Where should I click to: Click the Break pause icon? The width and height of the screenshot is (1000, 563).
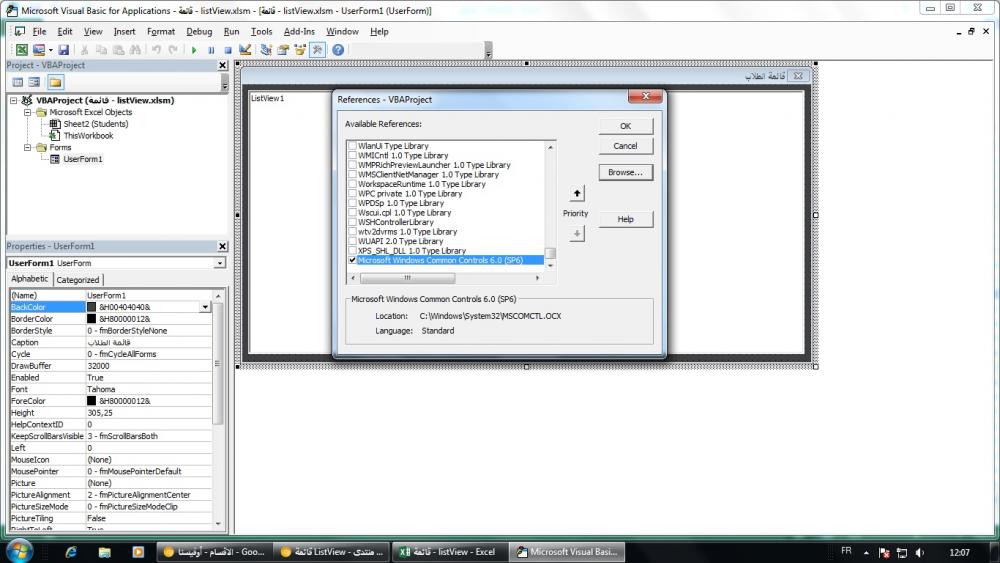(x=211, y=50)
